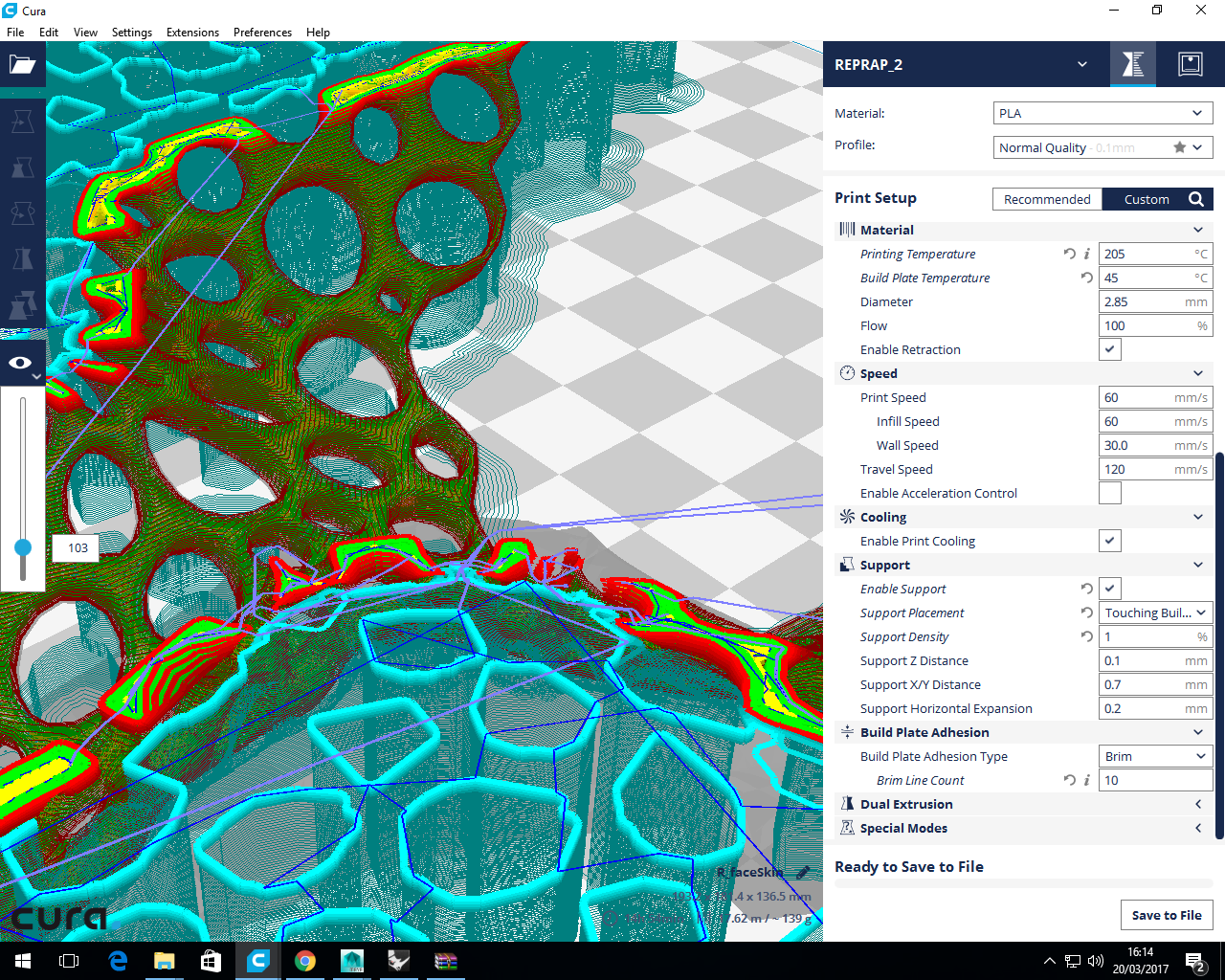Revert Support Density to default

1086,636
